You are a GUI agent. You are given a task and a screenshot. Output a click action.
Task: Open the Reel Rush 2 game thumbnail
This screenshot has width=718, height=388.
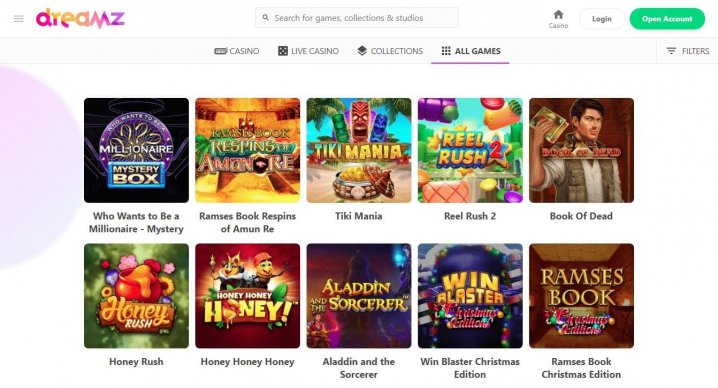[470, 150]
